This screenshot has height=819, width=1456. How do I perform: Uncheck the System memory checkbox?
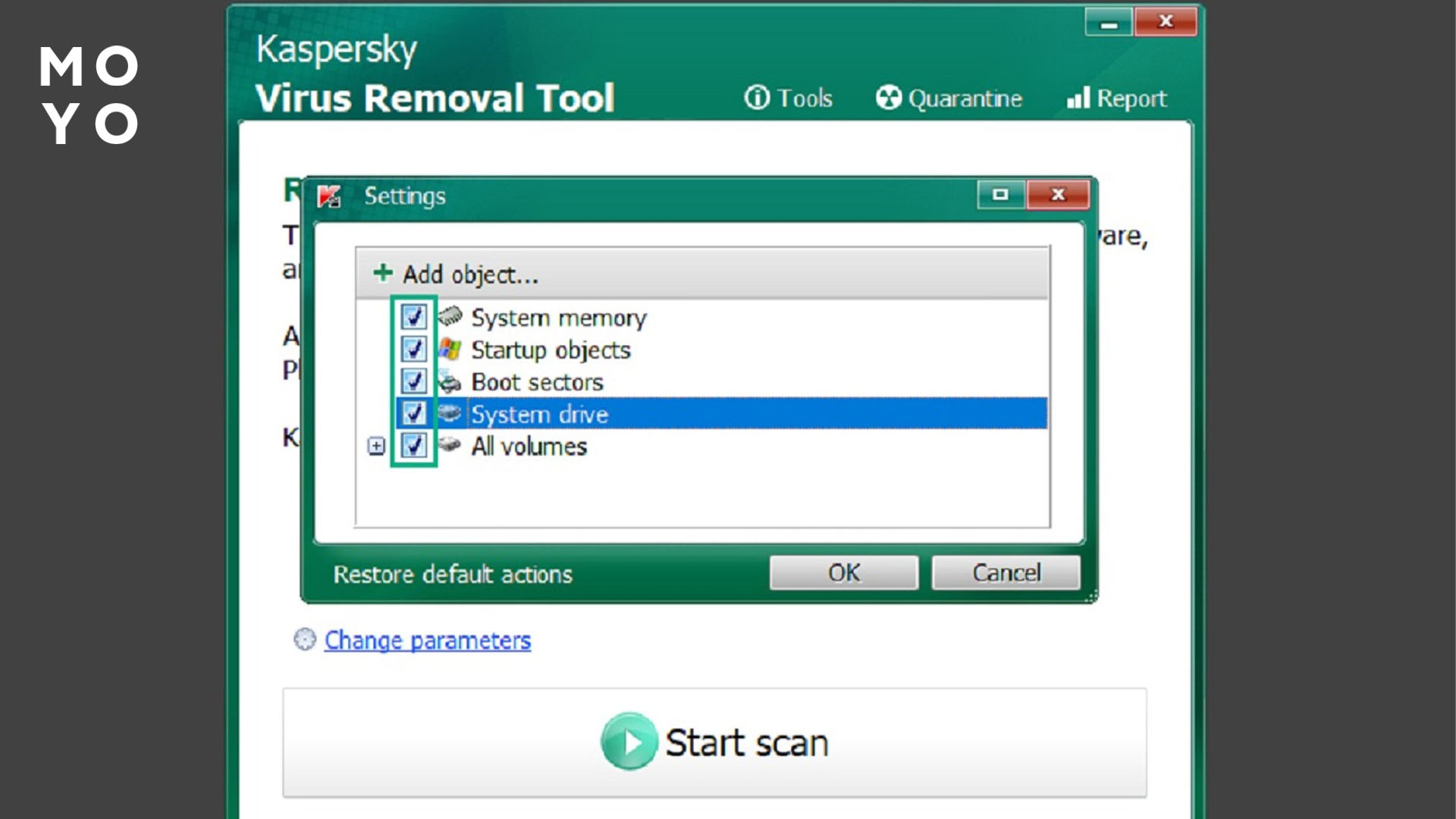click(413, 316)
